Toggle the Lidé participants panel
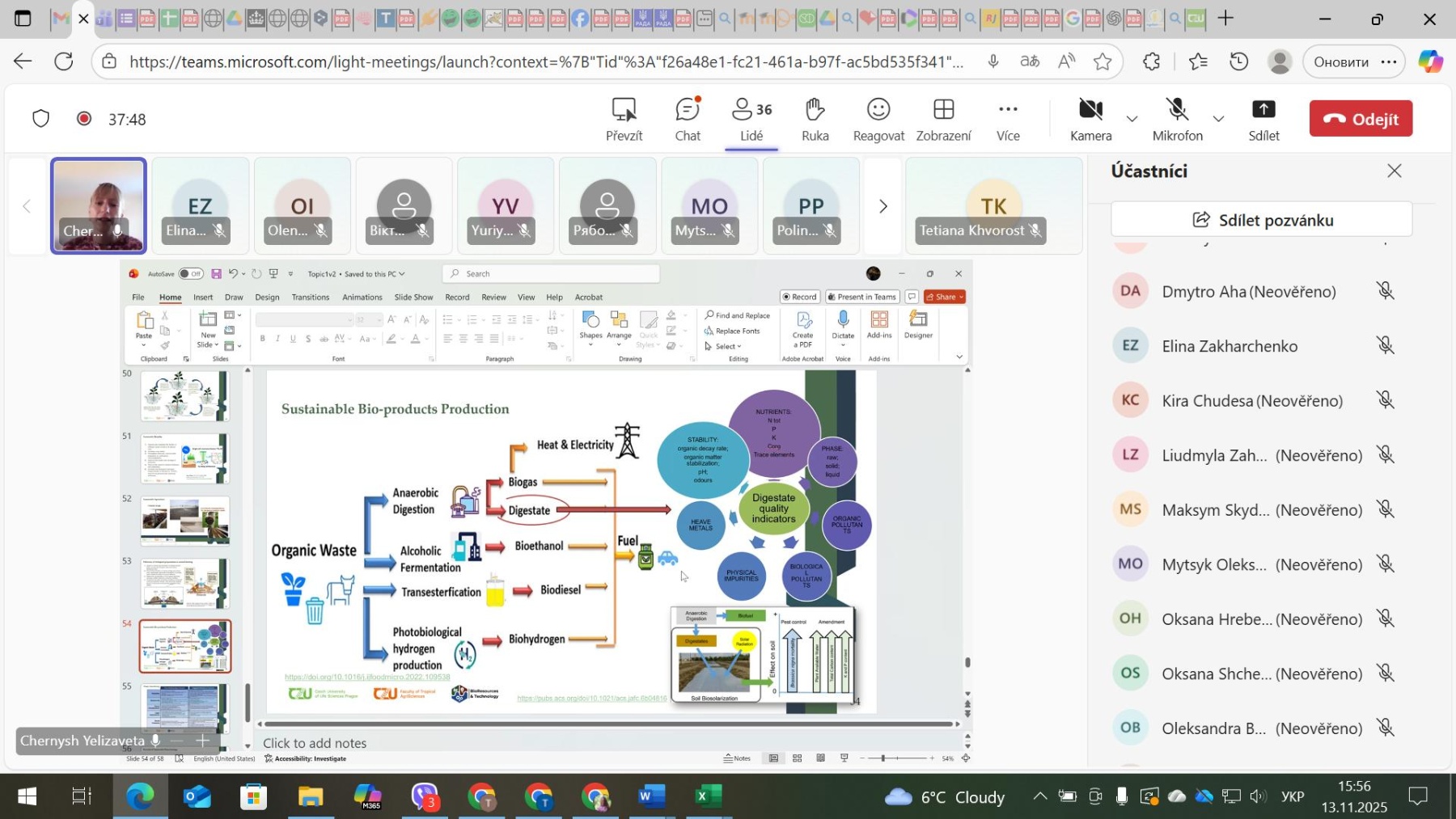 (x=751, y=119)
